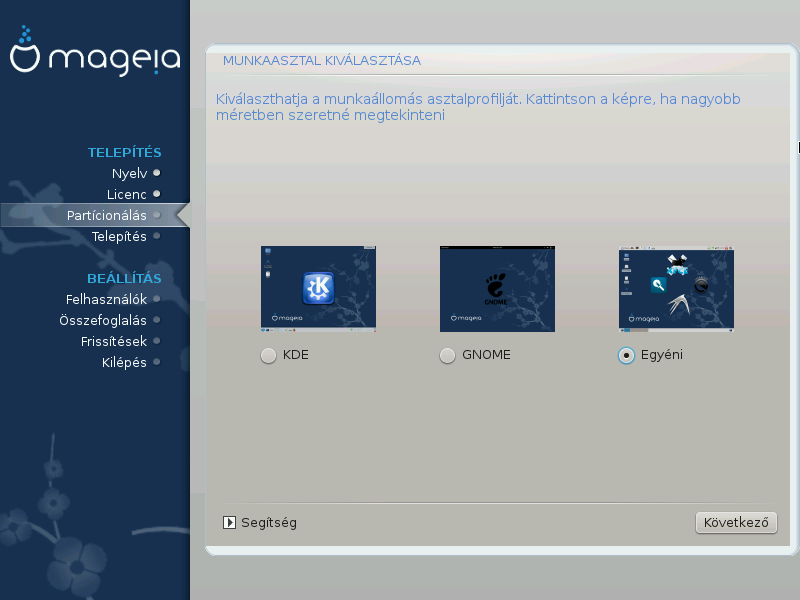
Task: Enlarge the GNOME desktop preview image
Action: [x=497, y=289]
